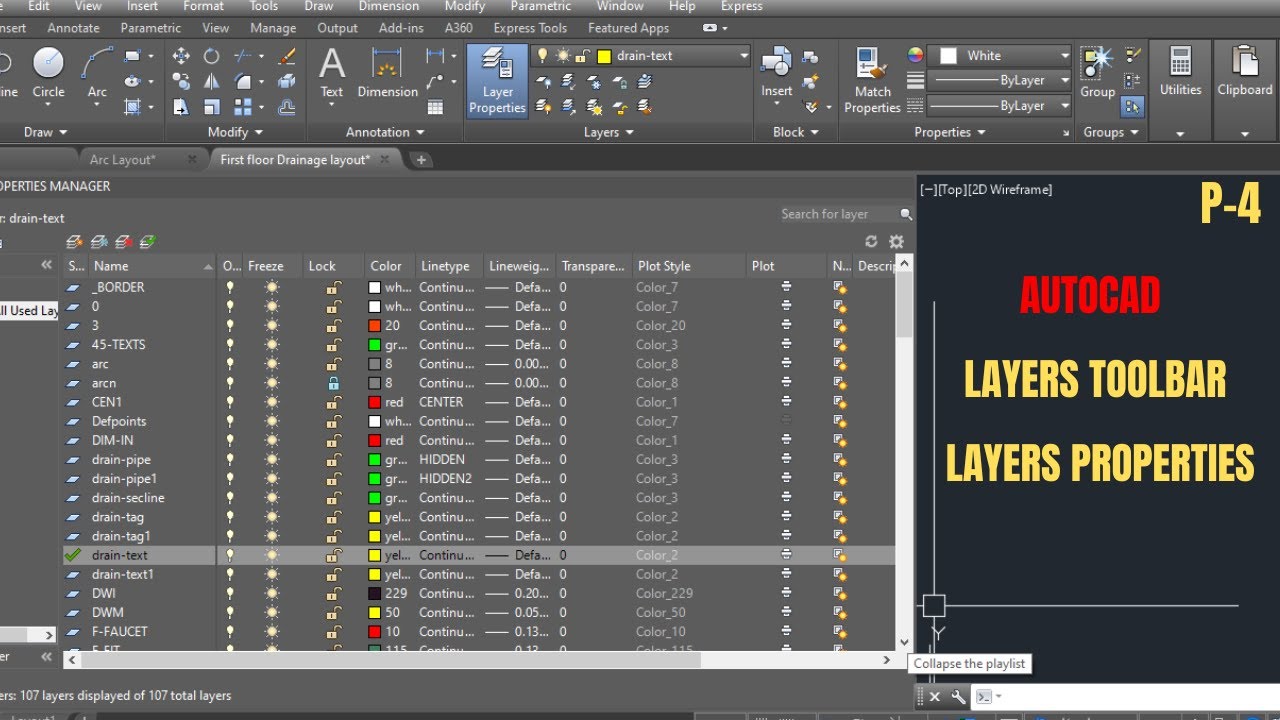The width and height of the screenshot is (1280, 720).
Task: Collapse the layer filter tree pane
Action: pyautogui.click(x=45, y=265)
